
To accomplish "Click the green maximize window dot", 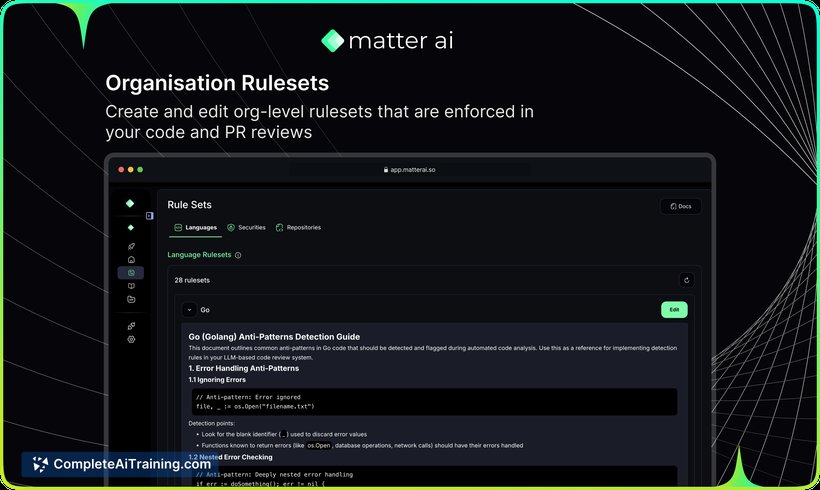I will pyautogui.click(x=140, y=169).
